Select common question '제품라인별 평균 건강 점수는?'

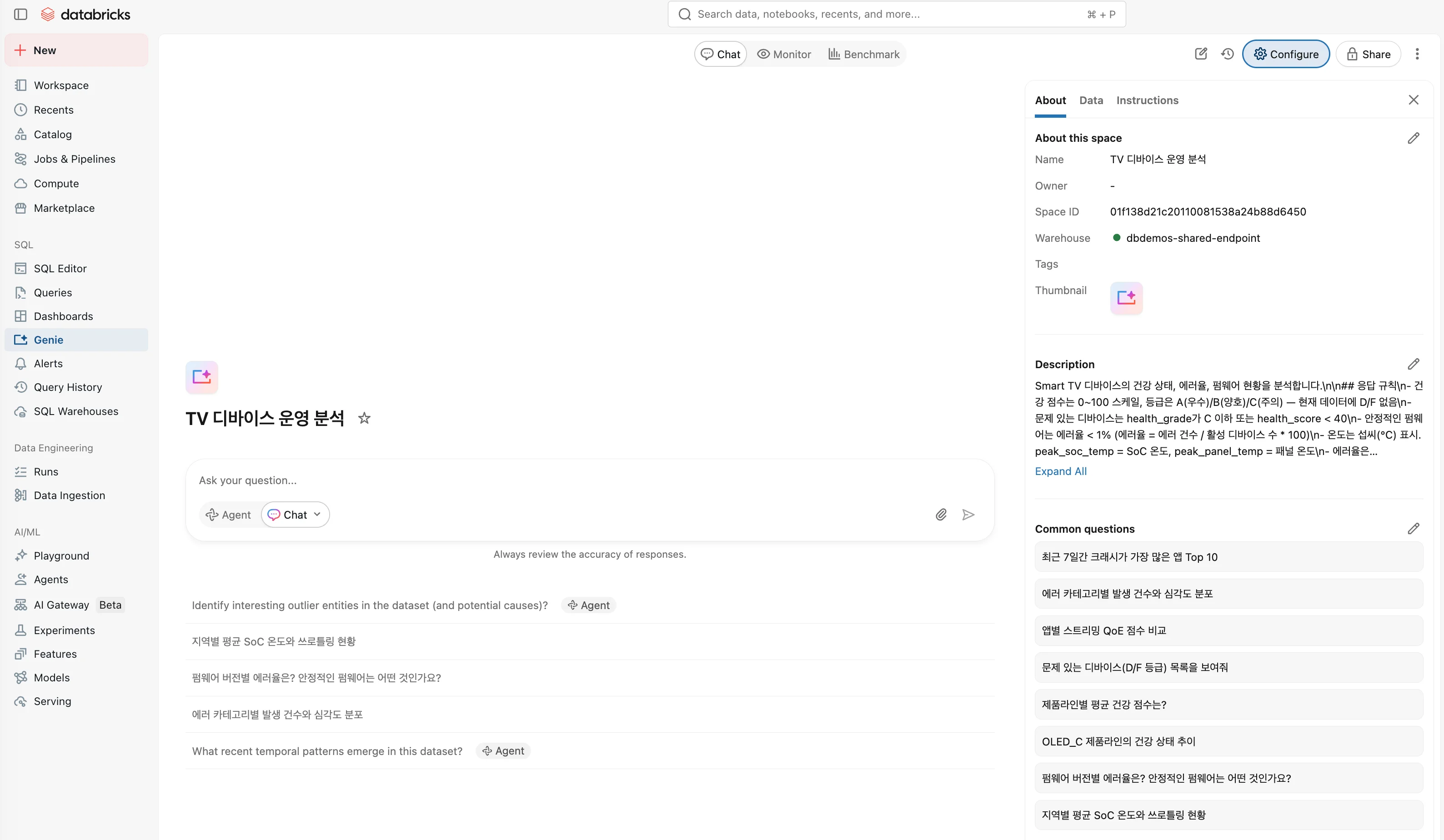pyautogui.click(x=1228, y=705)
